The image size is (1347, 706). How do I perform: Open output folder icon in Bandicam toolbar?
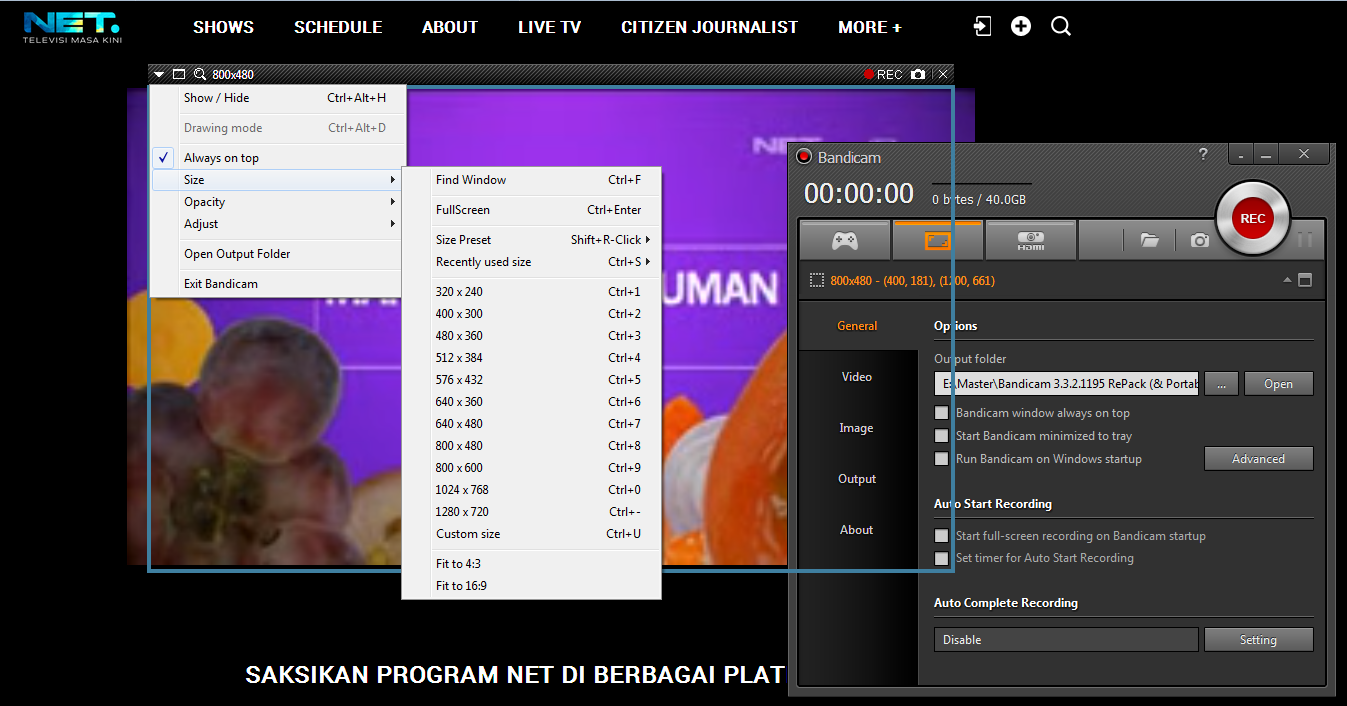coord(1149,240)
